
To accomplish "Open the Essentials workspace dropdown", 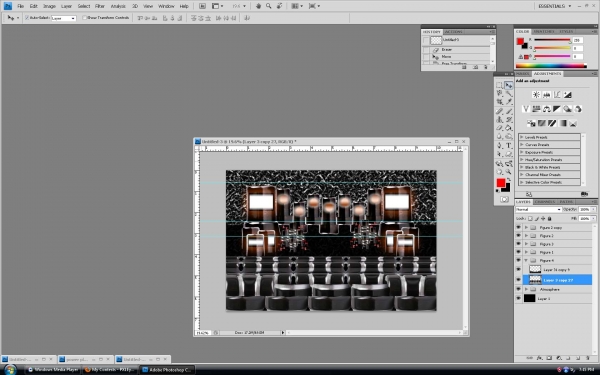I will click(x=554, y=6).
